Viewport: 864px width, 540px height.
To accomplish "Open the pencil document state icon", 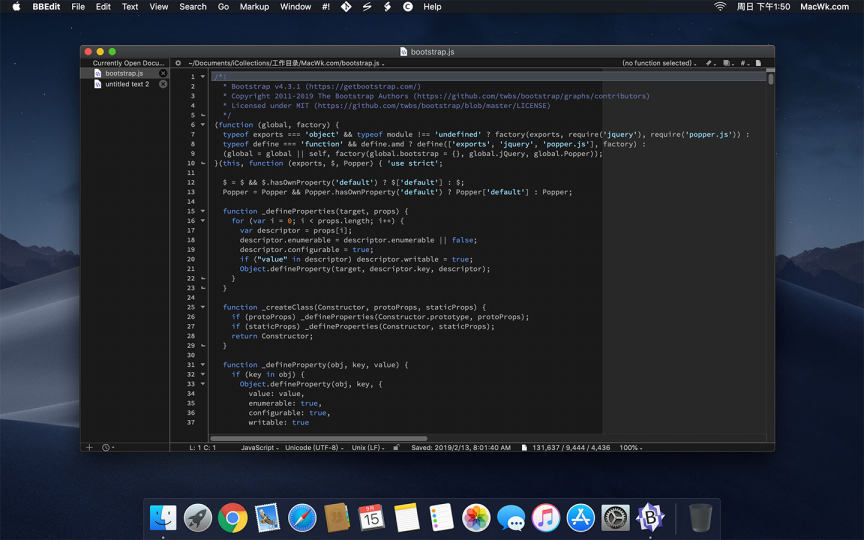I will [x=710, y=63].
